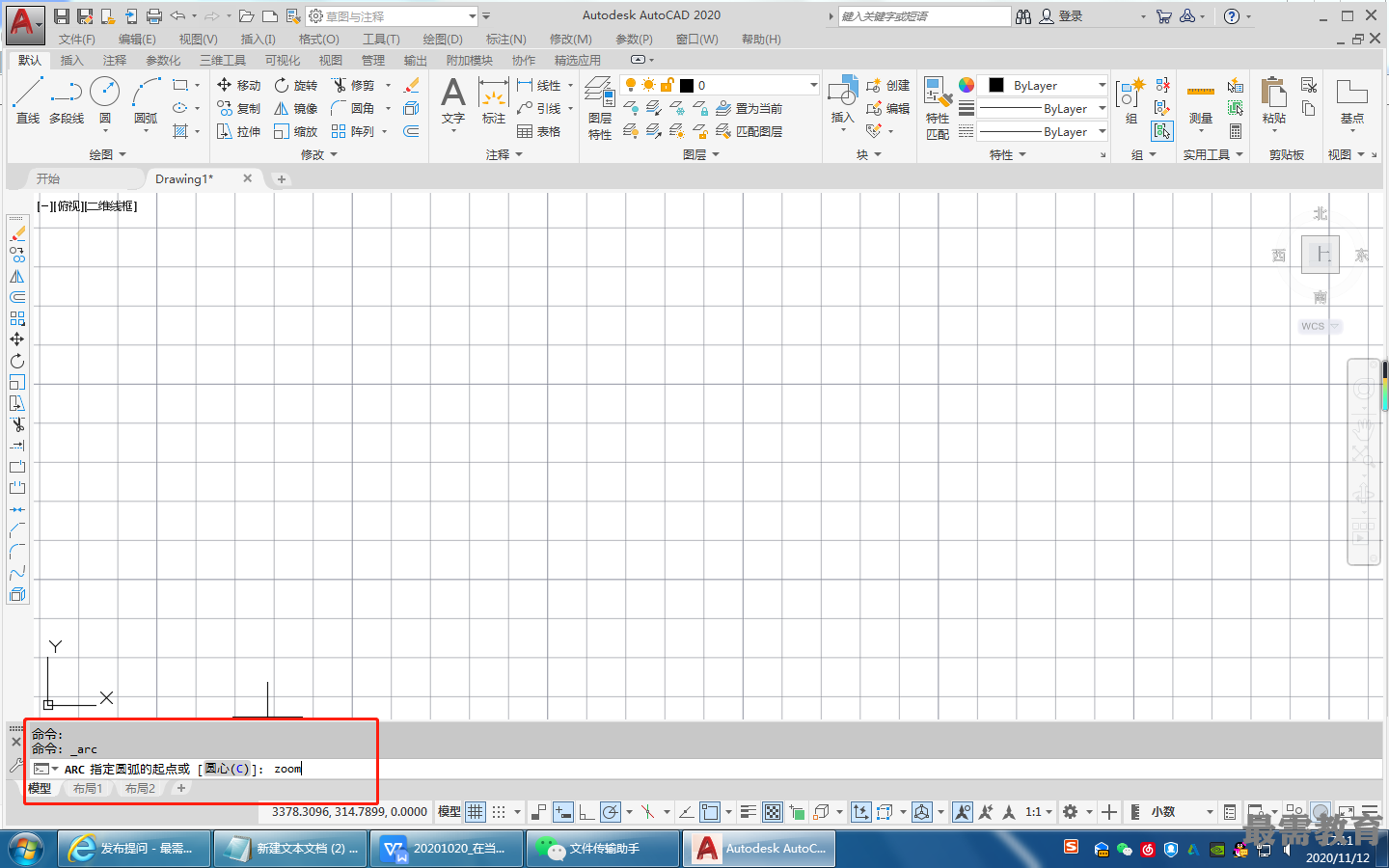This screenshot has height=868, width=1389.
Task: Click the Start (开始) document tab
Action: 48,178
